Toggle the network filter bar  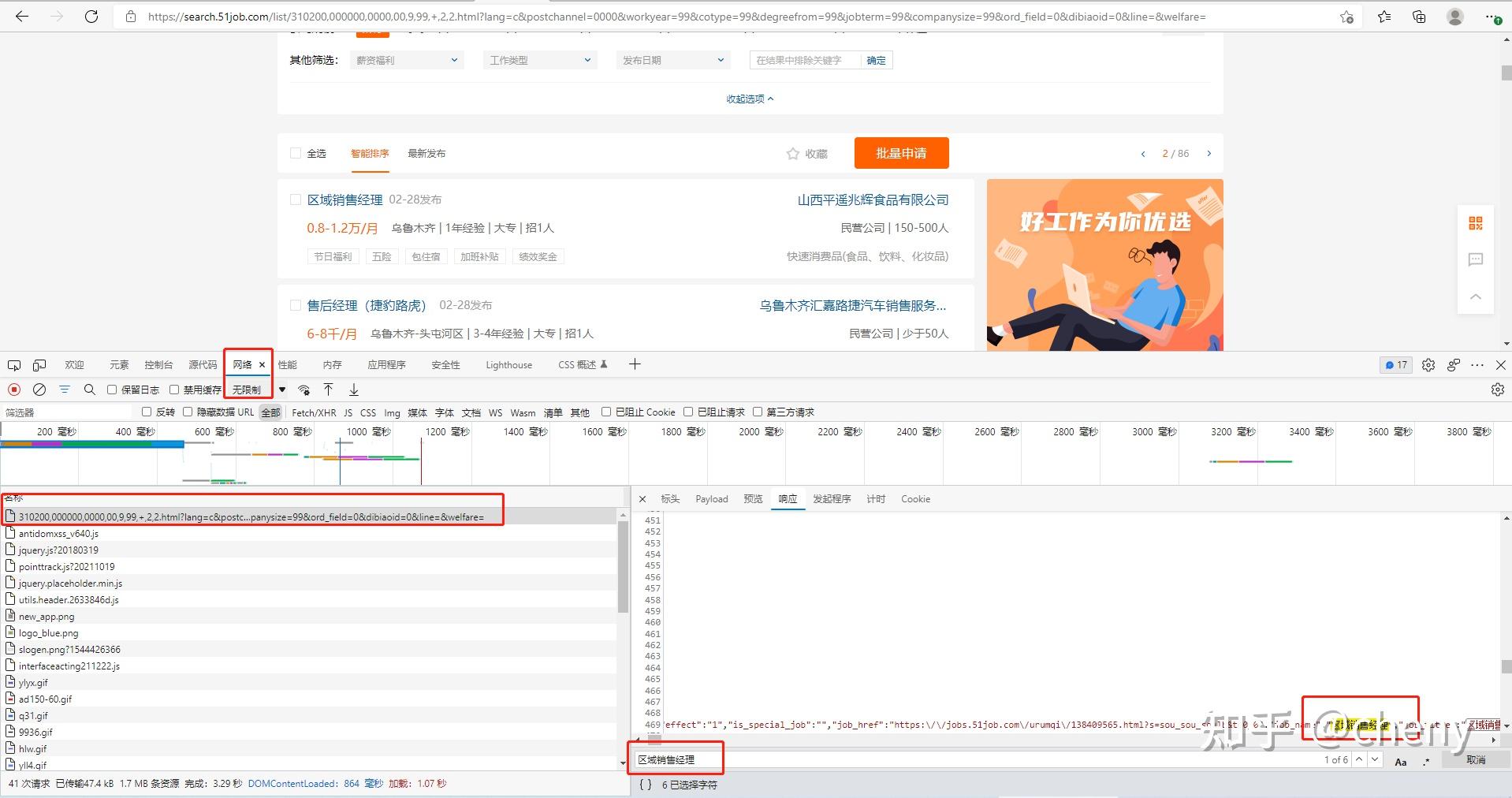point(65,389)
